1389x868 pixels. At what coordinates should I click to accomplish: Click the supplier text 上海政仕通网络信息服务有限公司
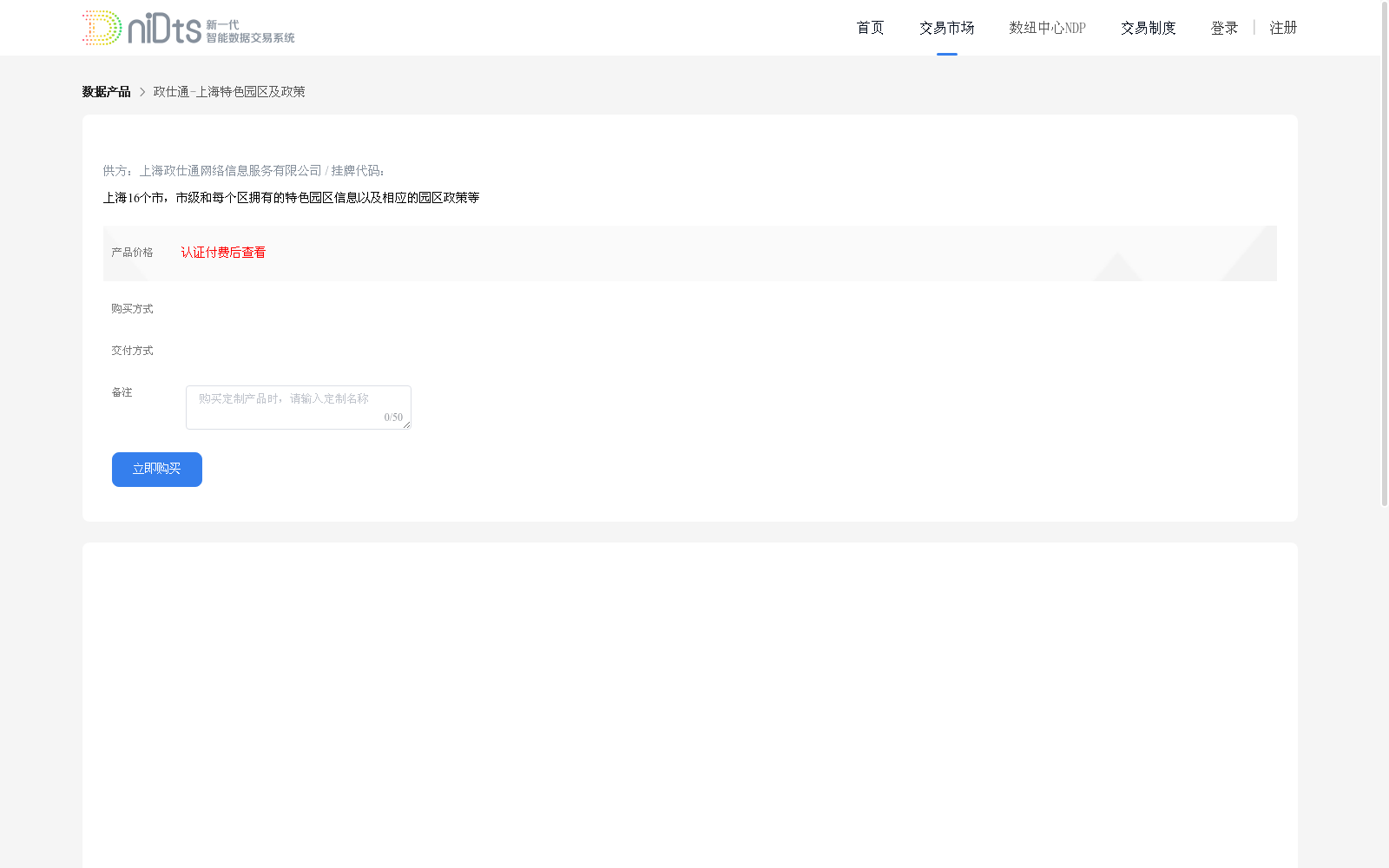[x=230, y=171]
